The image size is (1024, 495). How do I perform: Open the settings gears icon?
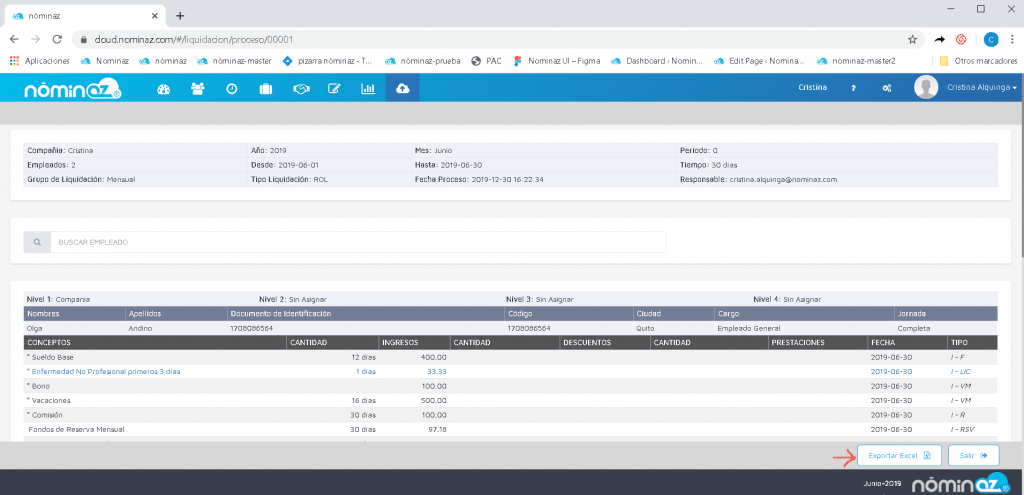click(x=887, y=88)
